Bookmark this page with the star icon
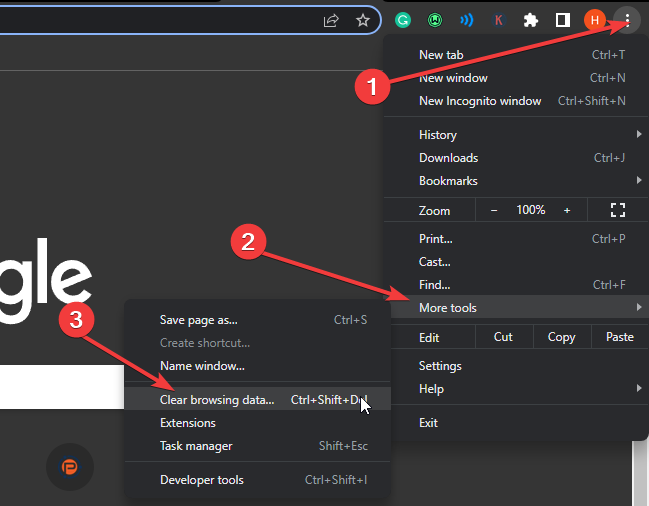This screenshot has height=506, width=649. point(363,20)
